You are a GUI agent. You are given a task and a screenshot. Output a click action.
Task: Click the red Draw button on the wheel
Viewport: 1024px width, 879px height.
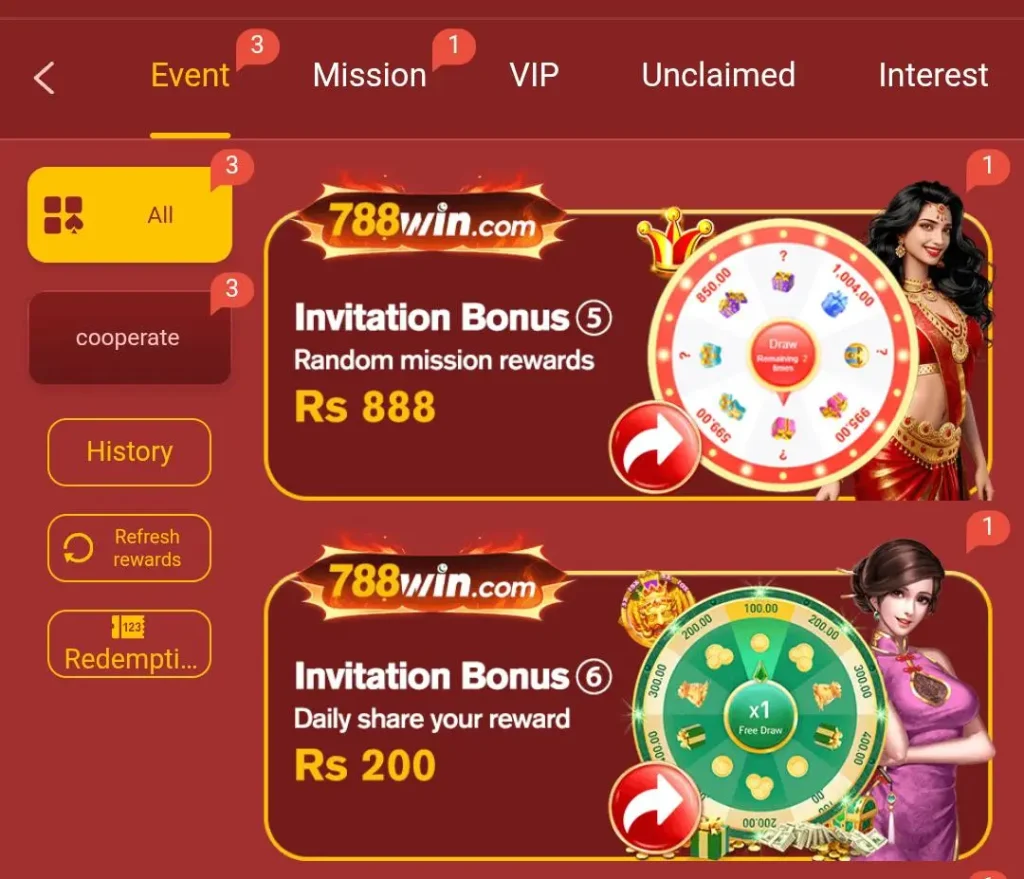(782, 356)
